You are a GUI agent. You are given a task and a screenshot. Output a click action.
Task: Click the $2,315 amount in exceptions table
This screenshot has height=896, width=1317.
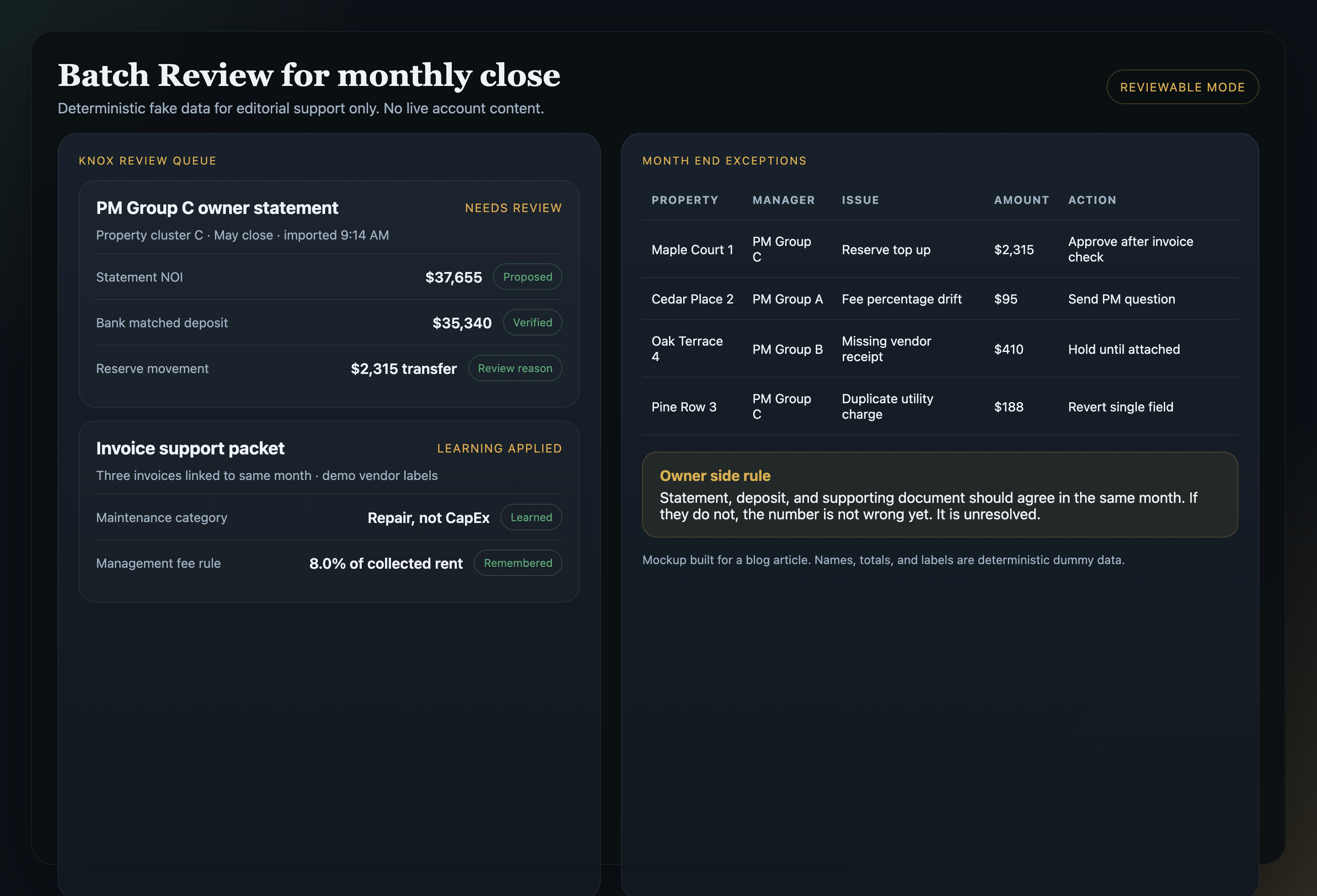coord(1014,250)
